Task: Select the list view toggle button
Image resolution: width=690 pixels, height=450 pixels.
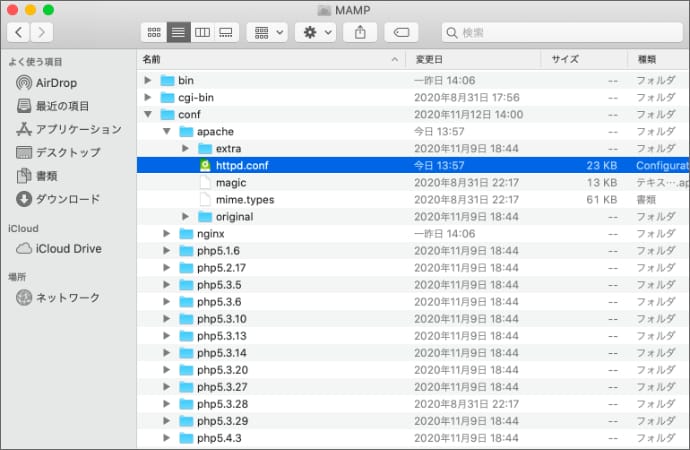Action: click(x=178, y=32)
